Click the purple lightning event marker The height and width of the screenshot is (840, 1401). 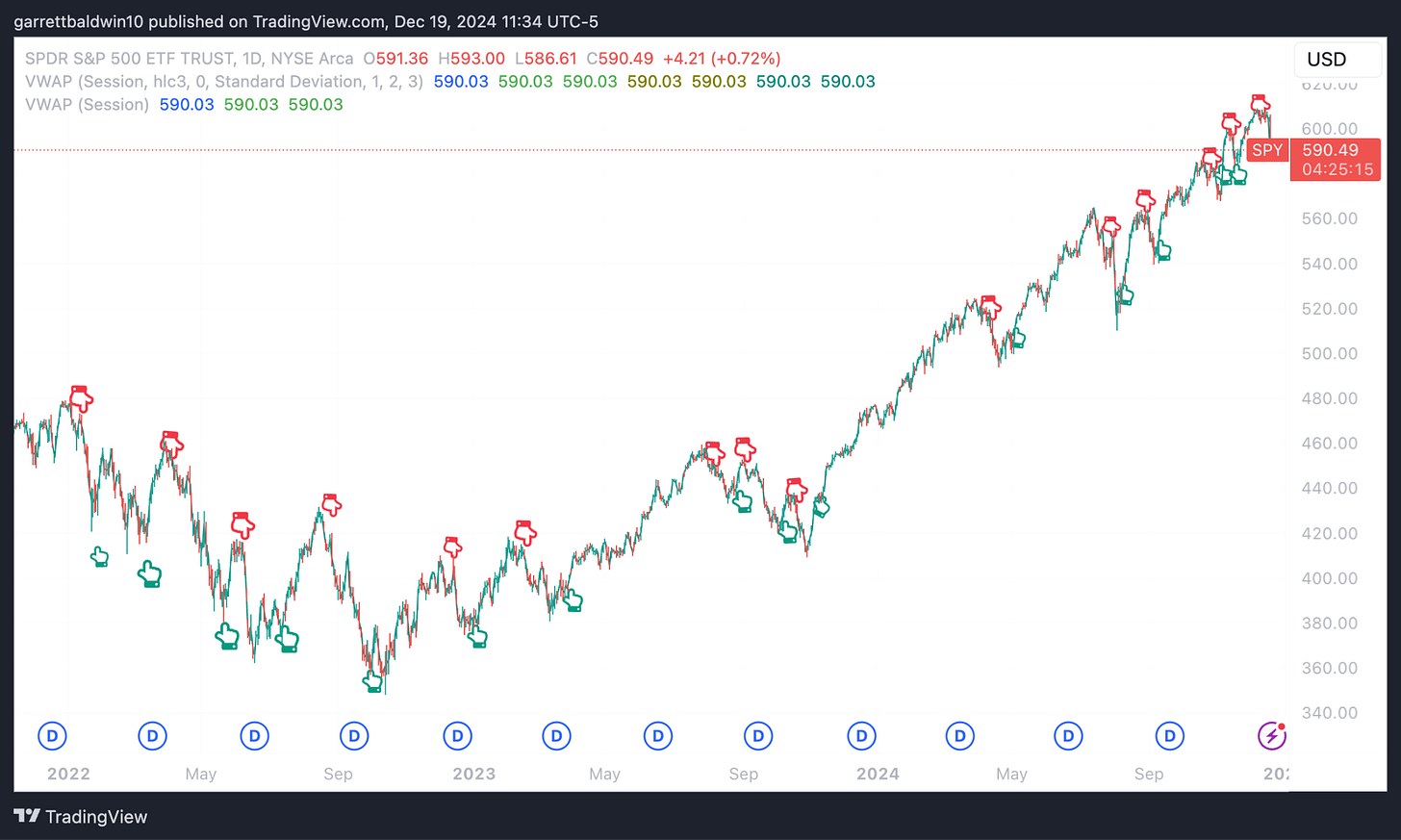(x=1272, y=736)
